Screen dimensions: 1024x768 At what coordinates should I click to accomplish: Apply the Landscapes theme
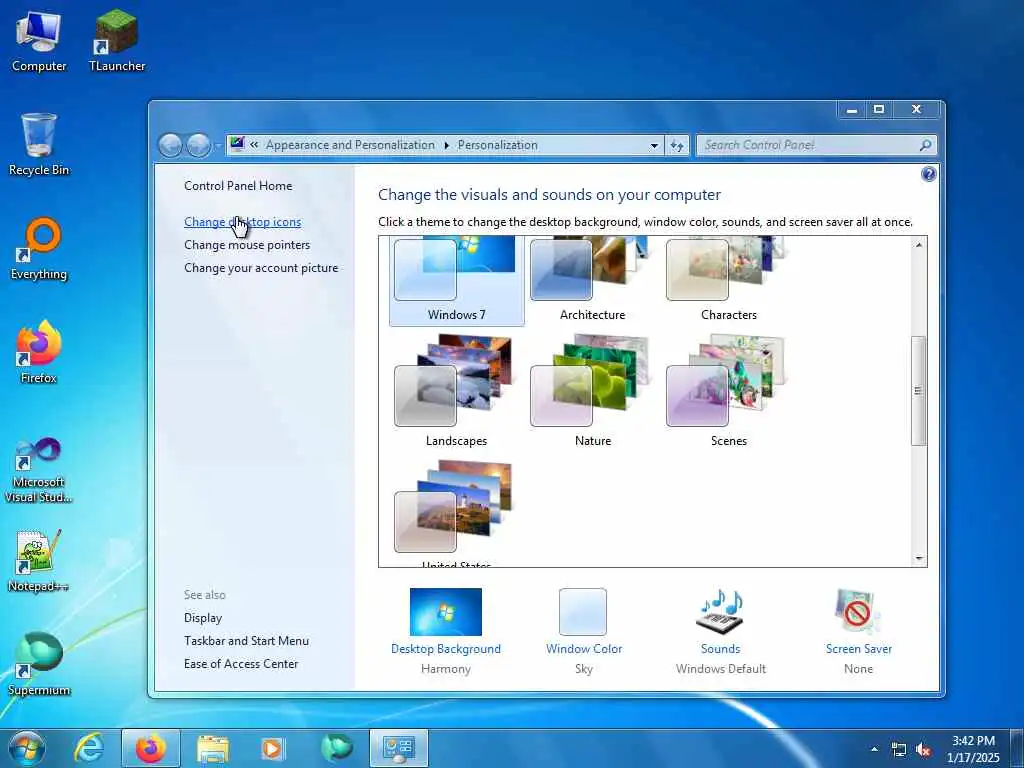pyautogui.click(x=456, y=391)
